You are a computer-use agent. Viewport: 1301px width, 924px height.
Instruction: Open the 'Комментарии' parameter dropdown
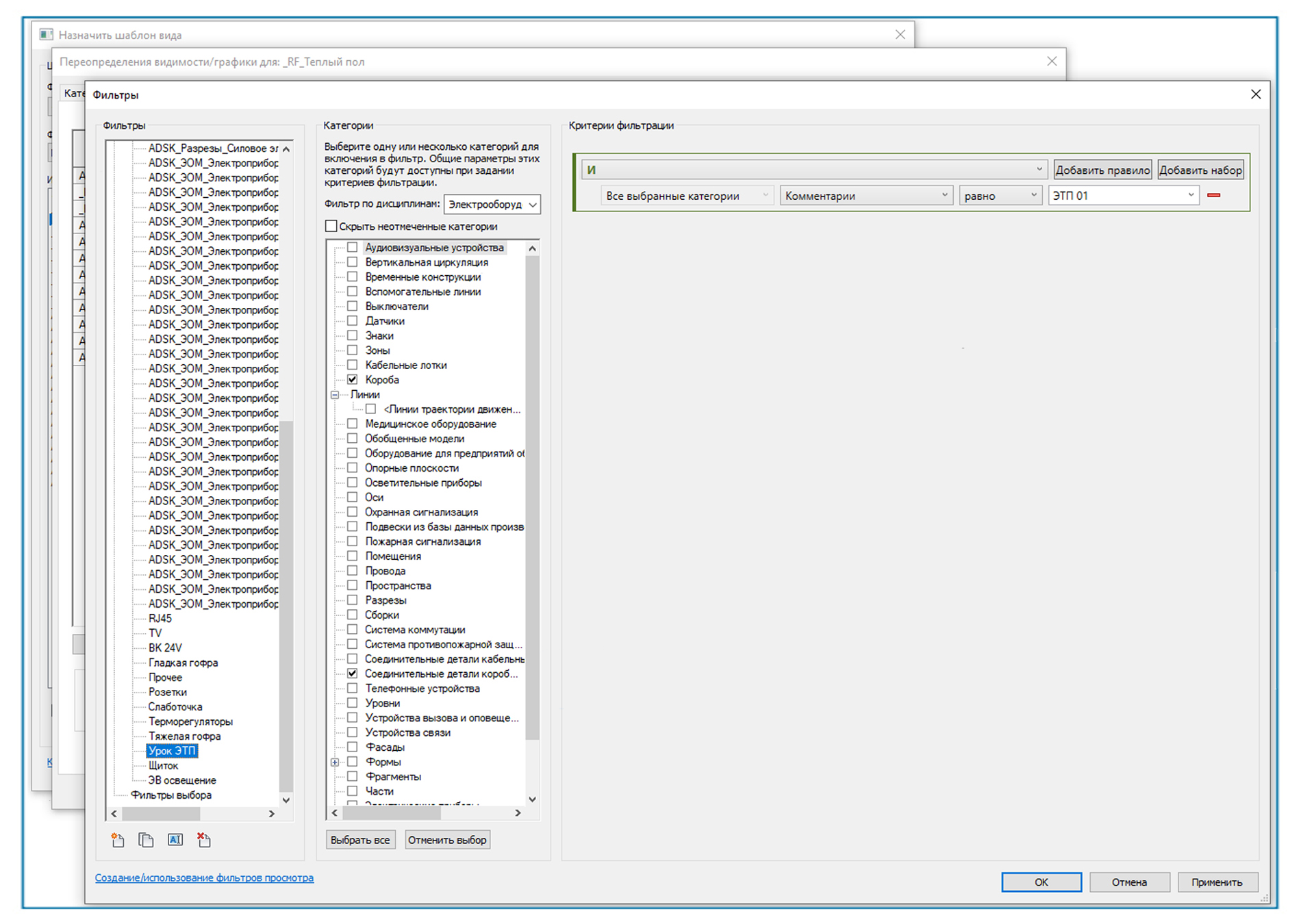pyautogui.click(x=866, y=196)
